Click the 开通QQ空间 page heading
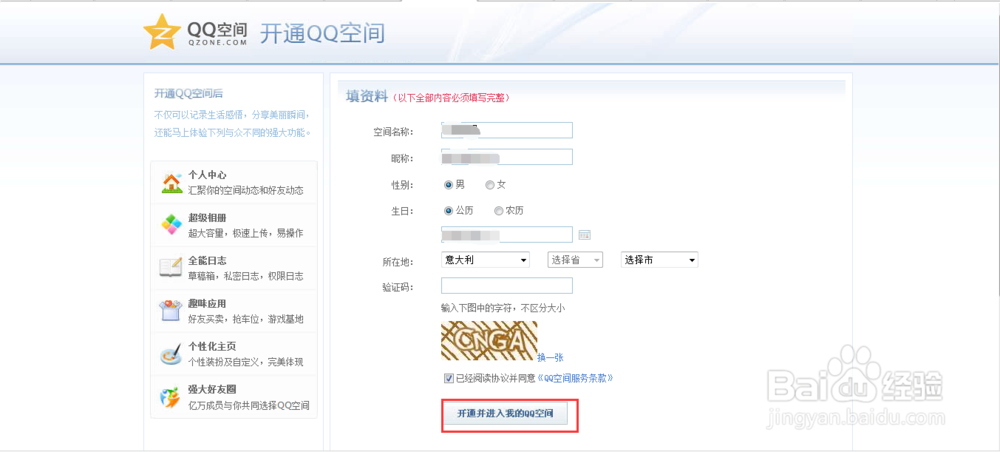Viewport: 1000px width, 452px height. click(322, 33)
